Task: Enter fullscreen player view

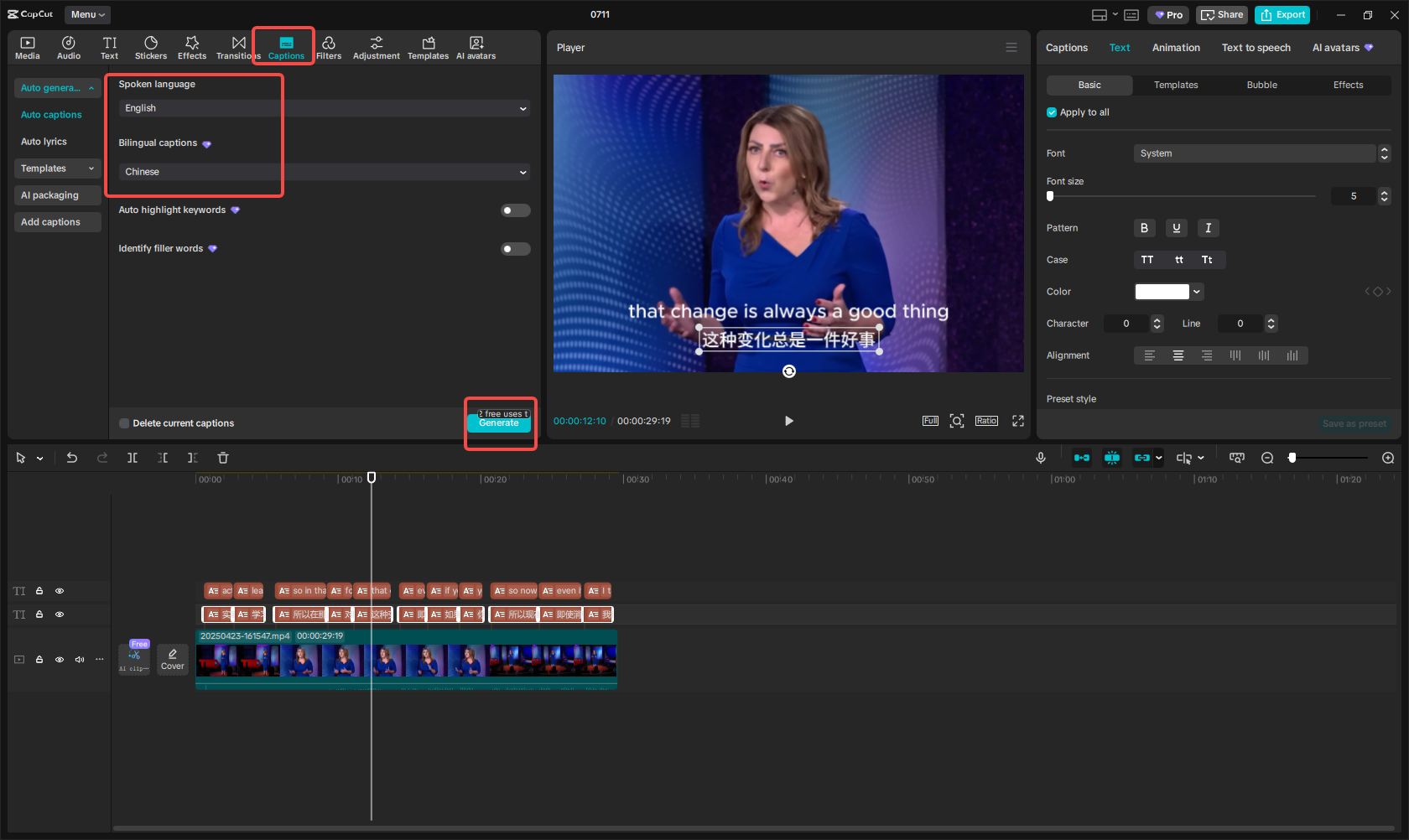Action: 1018,421
